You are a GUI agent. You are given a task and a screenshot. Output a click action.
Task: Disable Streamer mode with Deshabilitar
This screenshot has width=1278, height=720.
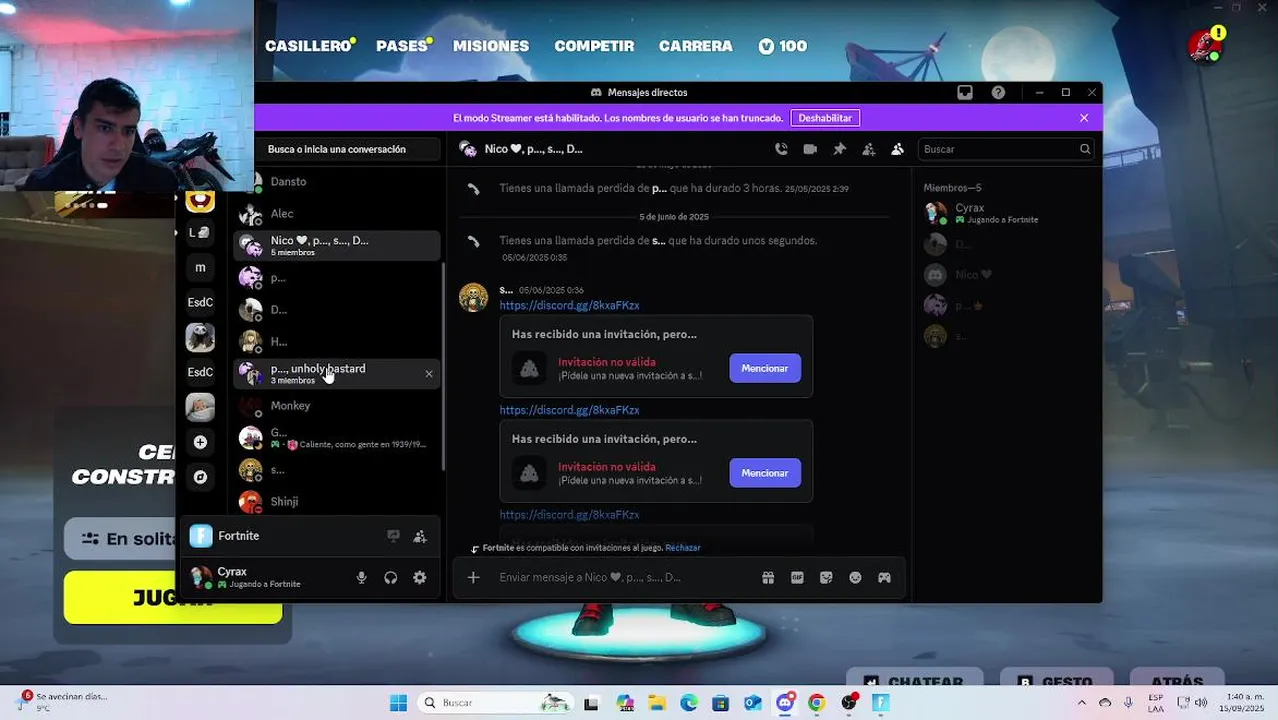click(x=825, y=118)
